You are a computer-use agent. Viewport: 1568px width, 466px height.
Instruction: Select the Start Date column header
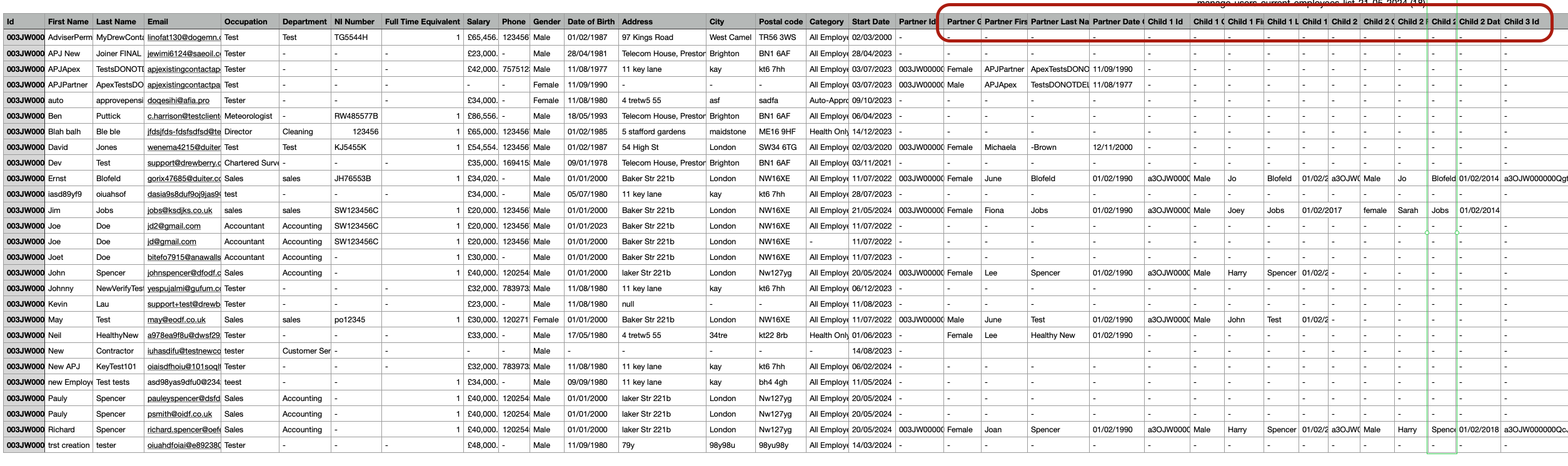pos(872,21)
